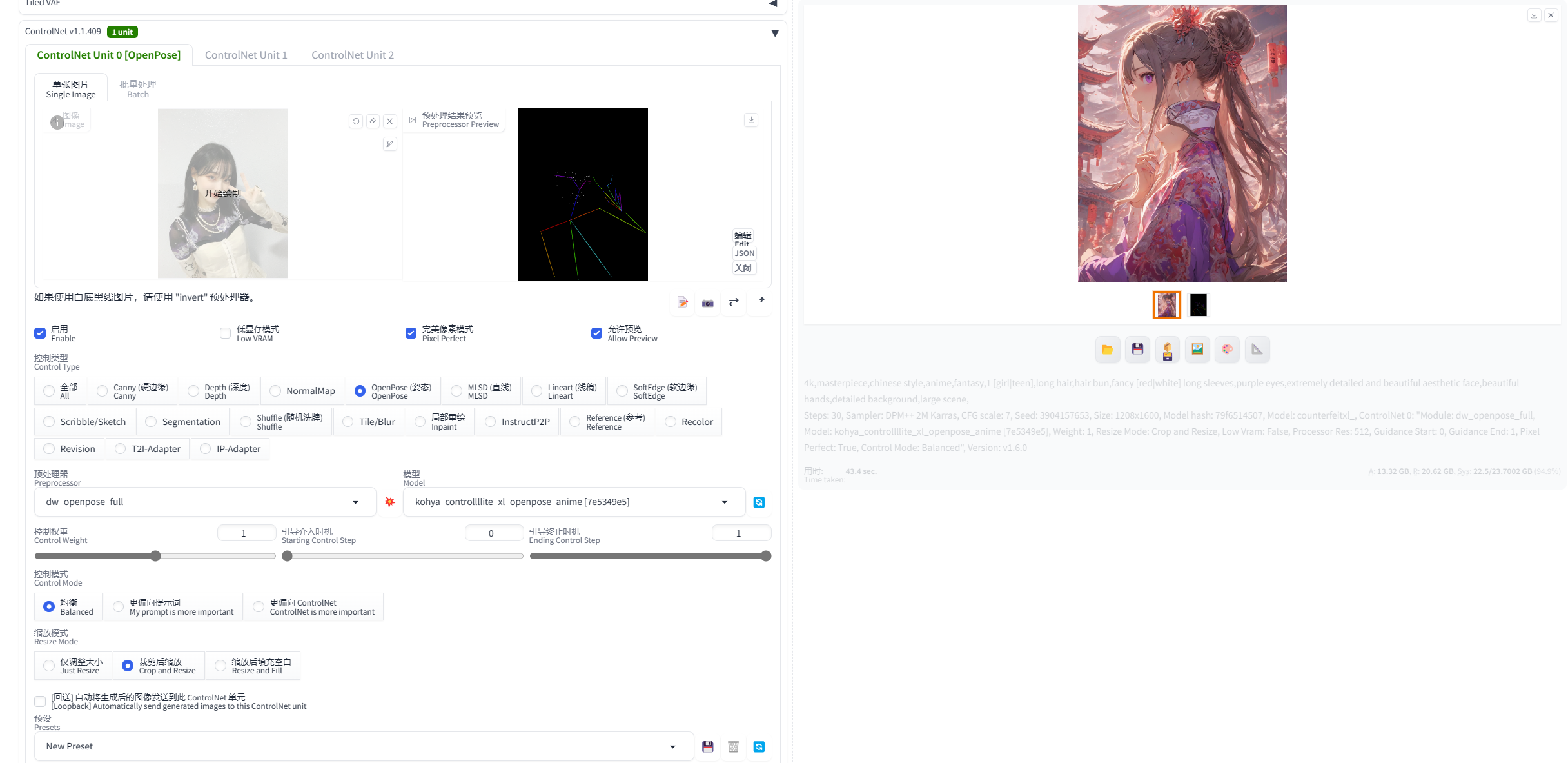Viewport: 1568px width, 763px height.
Task: Download the preprocessor preview image
Action: tap(750, 120)
